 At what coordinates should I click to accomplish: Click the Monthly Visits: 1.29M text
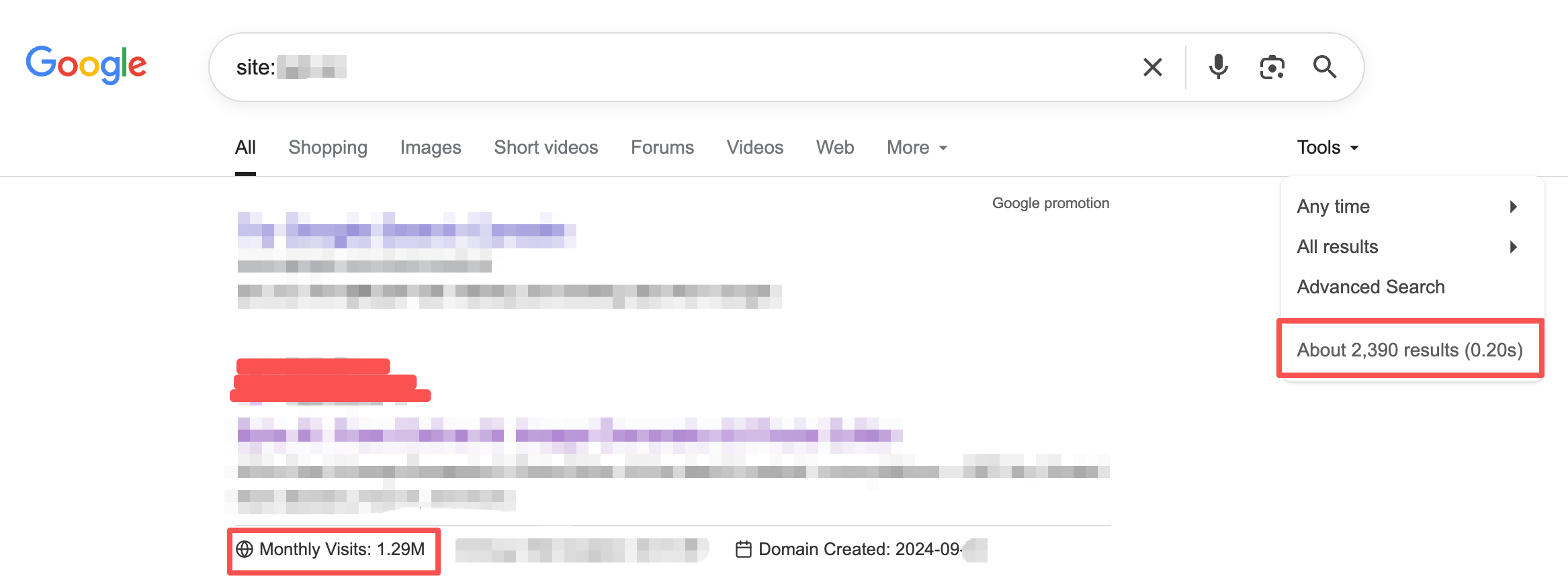[x=342, y=549]
